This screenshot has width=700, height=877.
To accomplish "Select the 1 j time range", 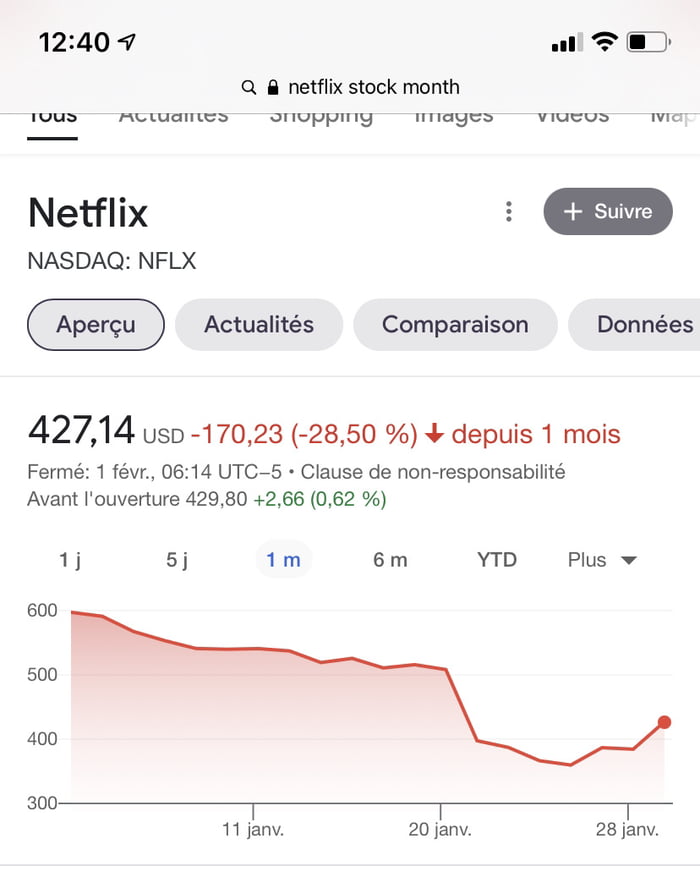I will click(70, 560).
